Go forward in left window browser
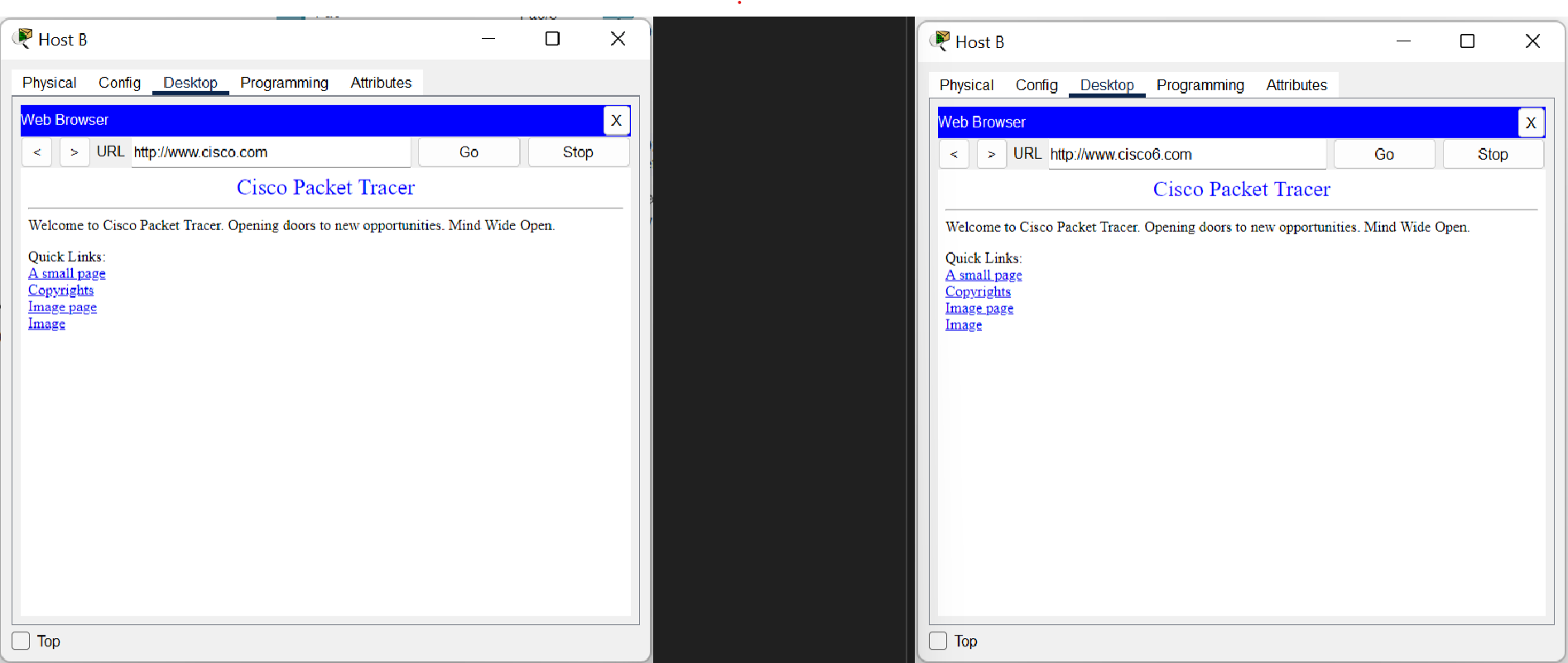 pyautogui.click(x=75, y=152)
